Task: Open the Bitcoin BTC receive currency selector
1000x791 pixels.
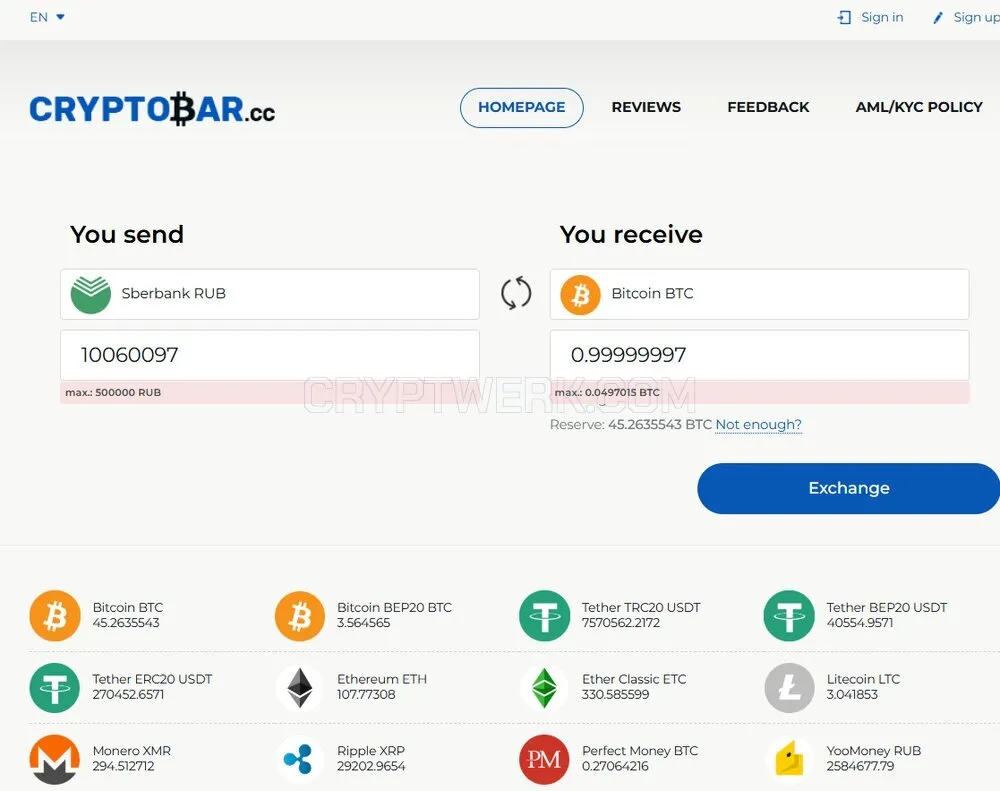Action: pyautogui.click(x=760, y=294)
